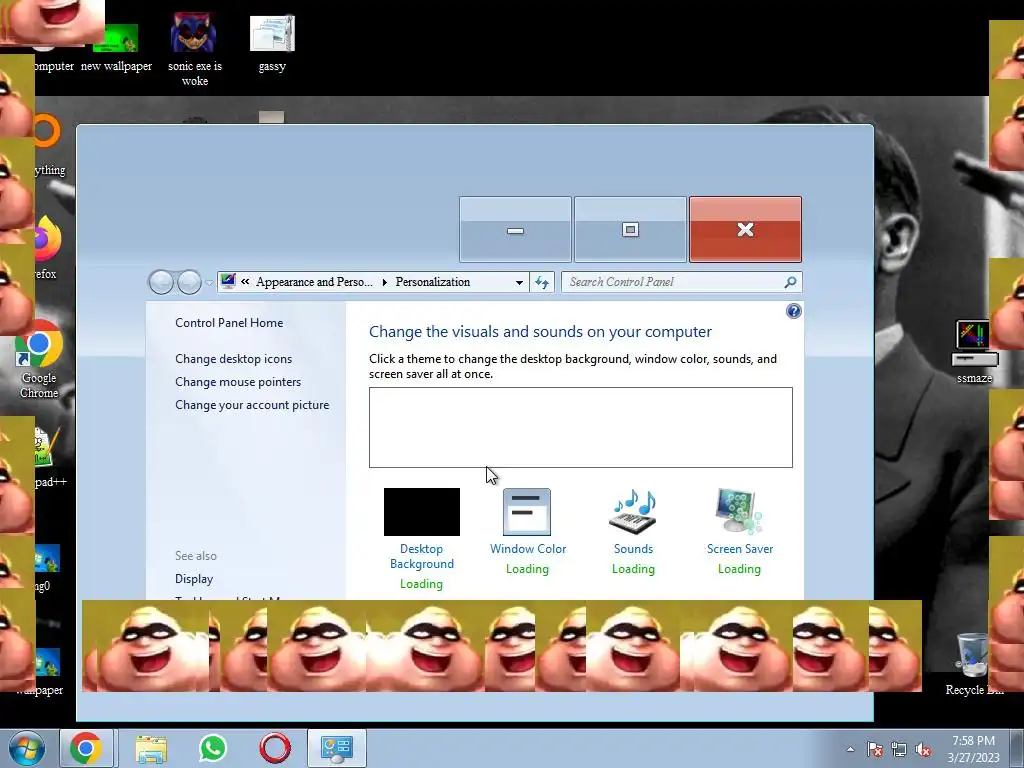Click the Sounds link text
1024x768 pixels.
coord(633,549)
